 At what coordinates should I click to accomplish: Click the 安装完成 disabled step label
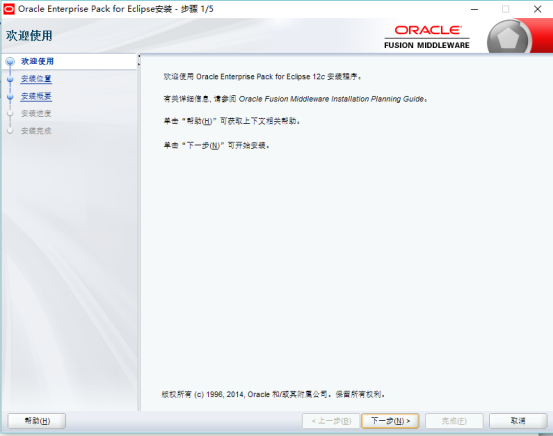36,131
